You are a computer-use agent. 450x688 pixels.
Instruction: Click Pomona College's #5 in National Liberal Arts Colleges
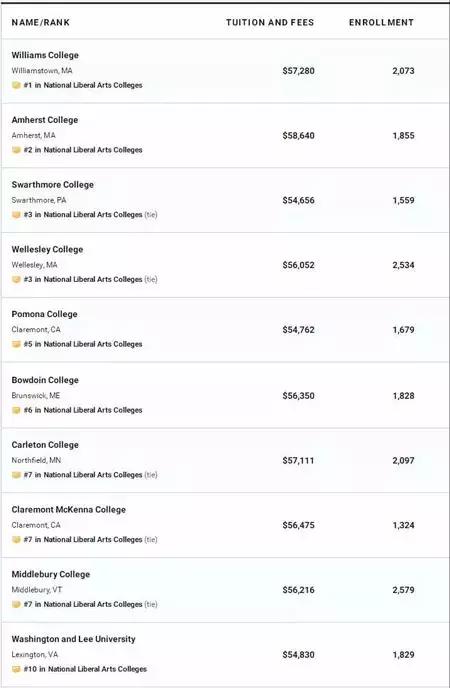pos(83,344)
